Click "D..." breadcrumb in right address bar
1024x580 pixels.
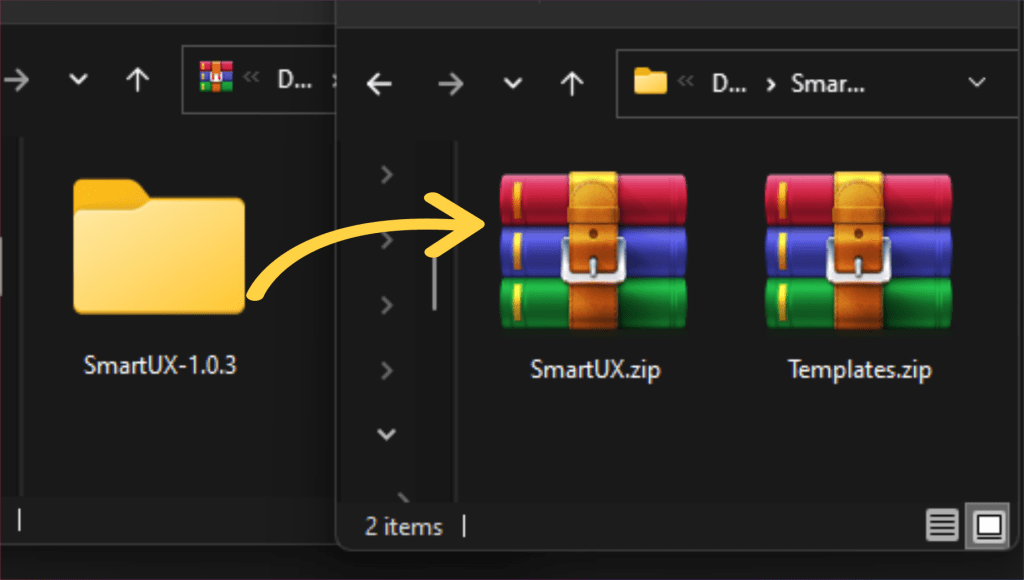coord(728,83)
